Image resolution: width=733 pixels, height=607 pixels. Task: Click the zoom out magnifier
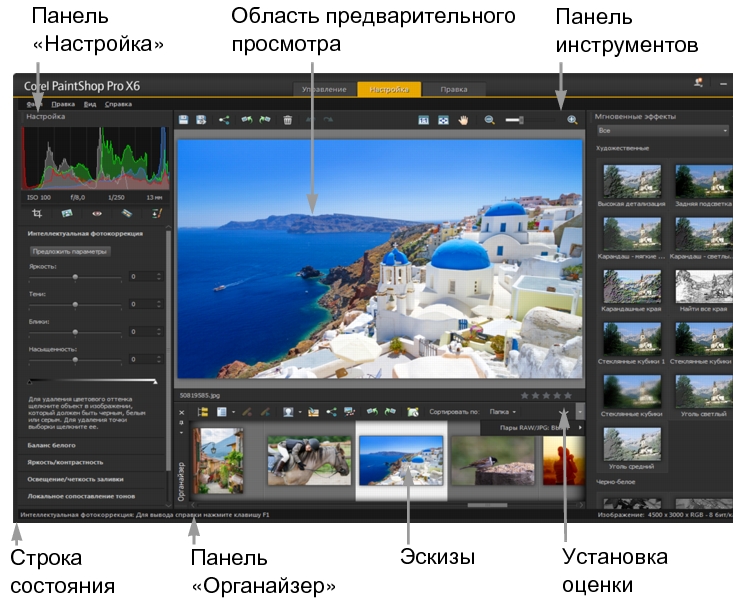490,120
